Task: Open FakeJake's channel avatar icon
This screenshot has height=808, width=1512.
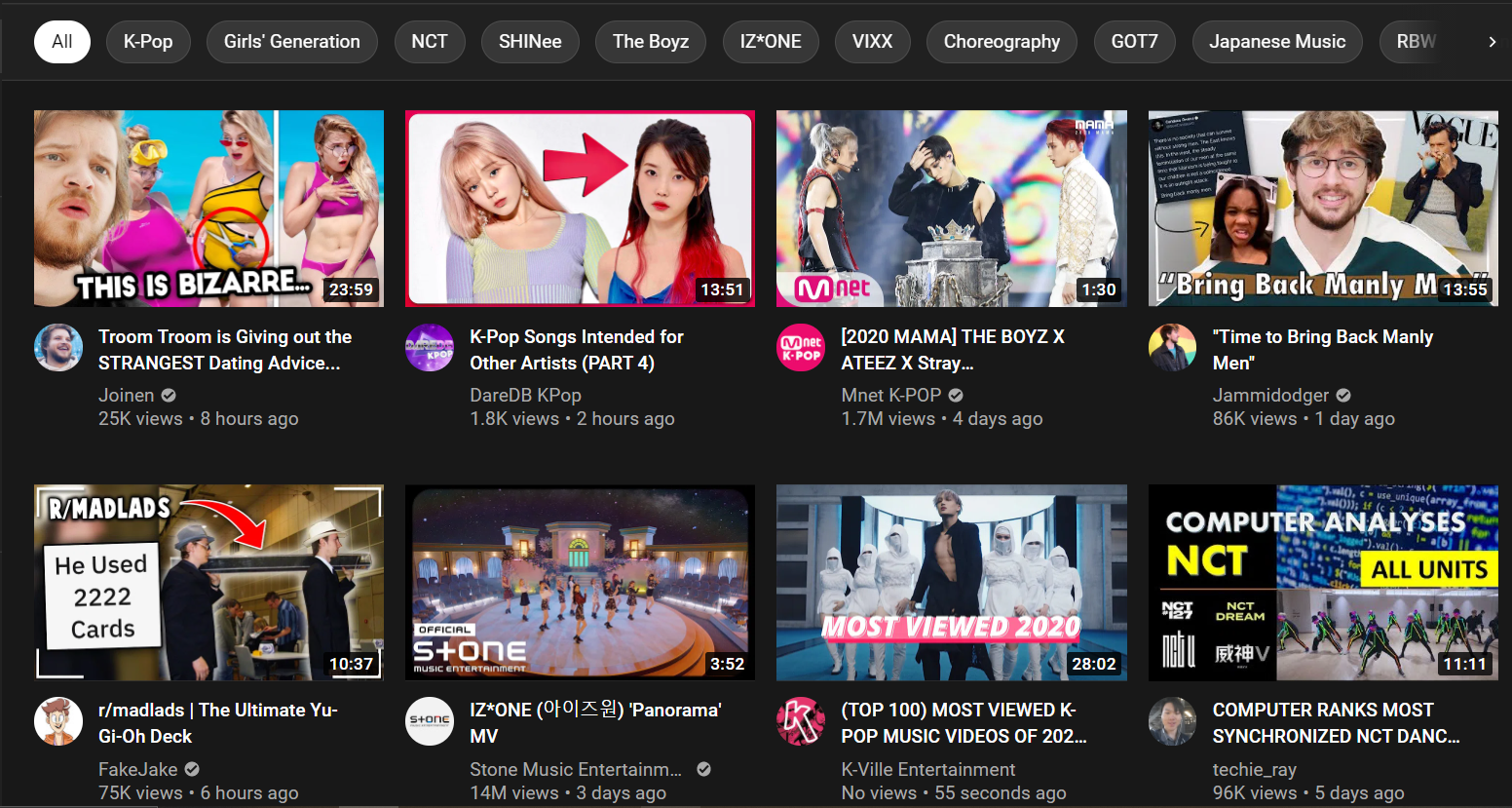Action: (x=58, y=721)
